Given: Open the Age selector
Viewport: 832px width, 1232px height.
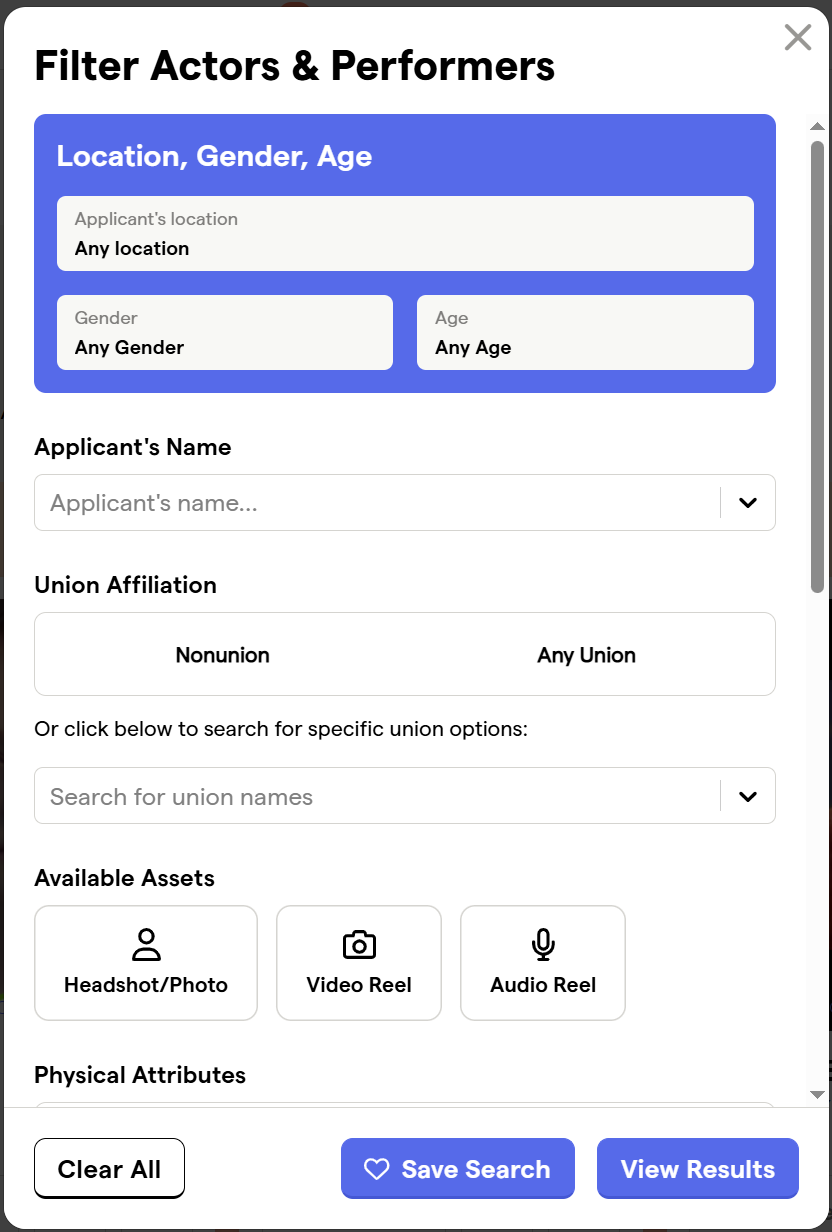Looking at the screenshot, I should pyautogui.click(x=585, y=333).
